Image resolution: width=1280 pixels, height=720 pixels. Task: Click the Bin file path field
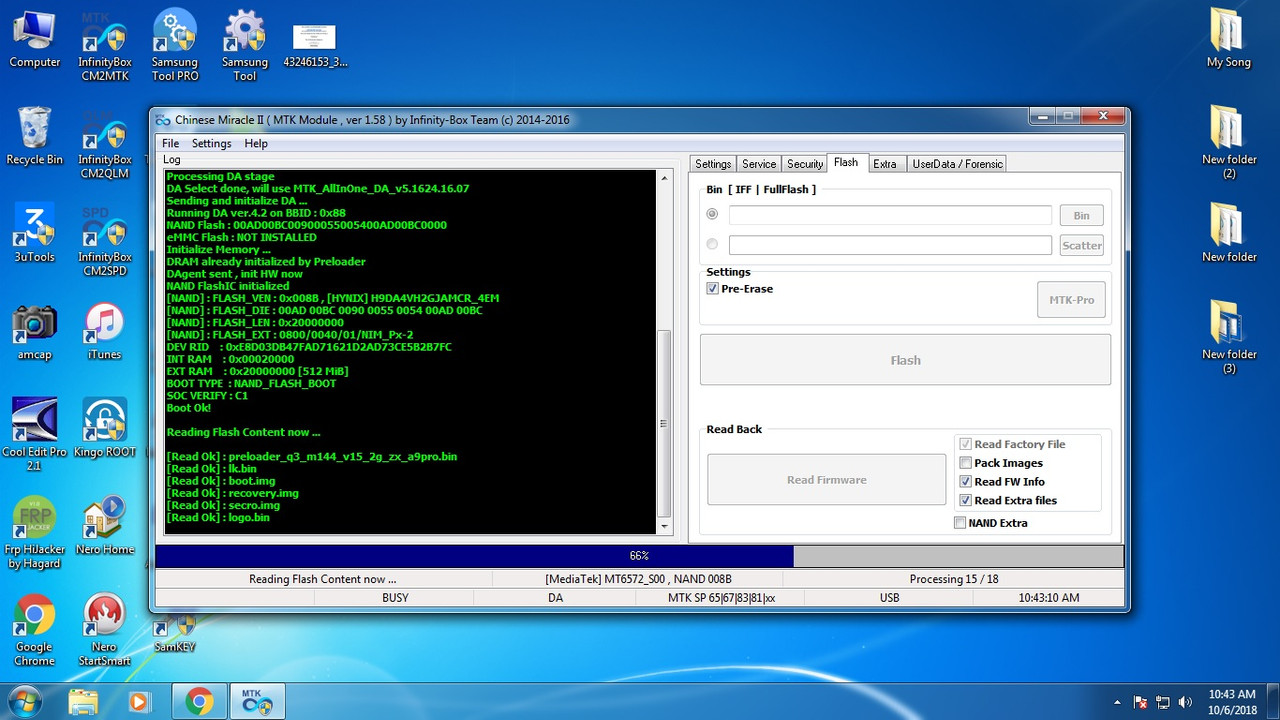coord(890,215)
